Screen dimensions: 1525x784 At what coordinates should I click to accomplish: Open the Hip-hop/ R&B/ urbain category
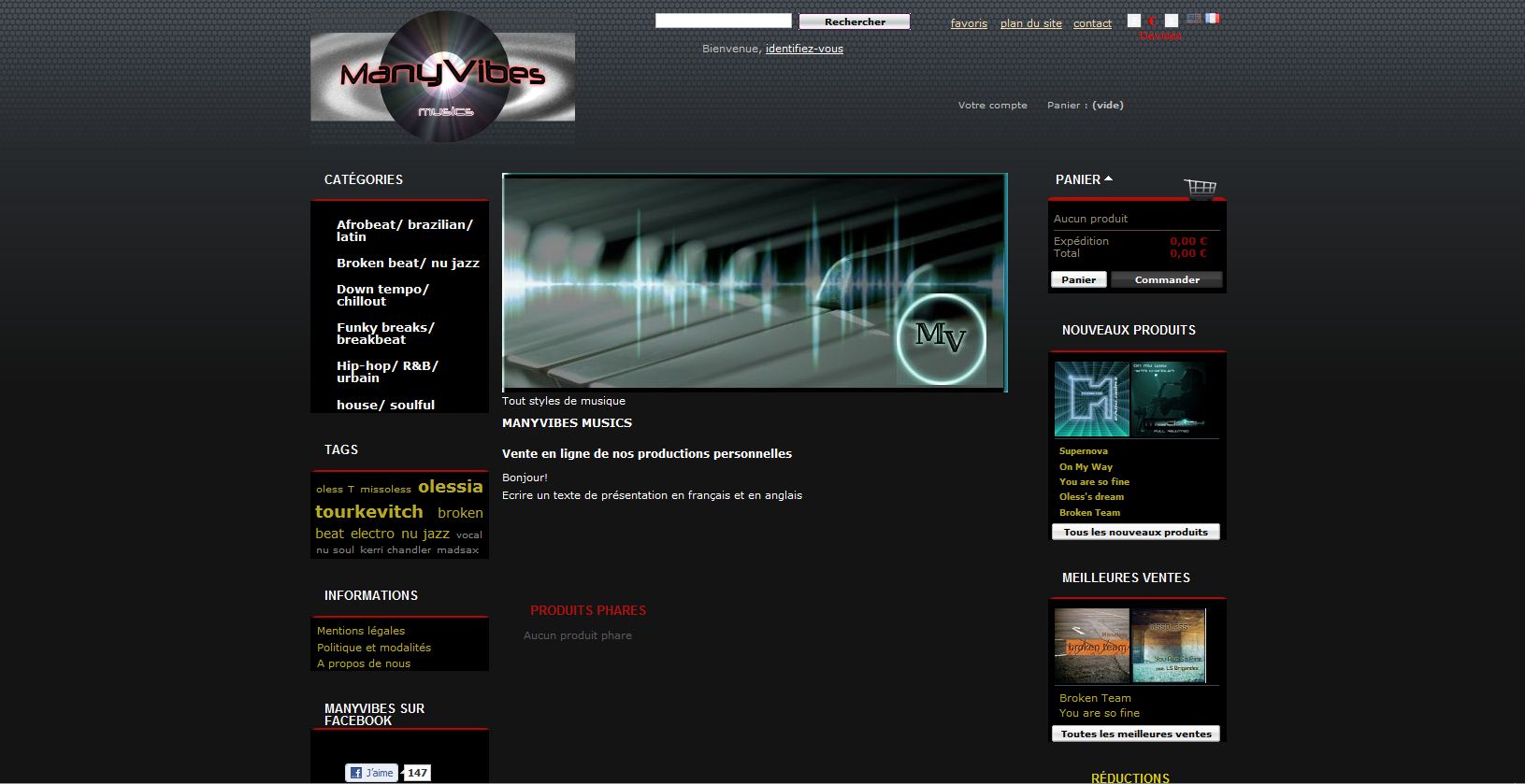coord(387,372)
